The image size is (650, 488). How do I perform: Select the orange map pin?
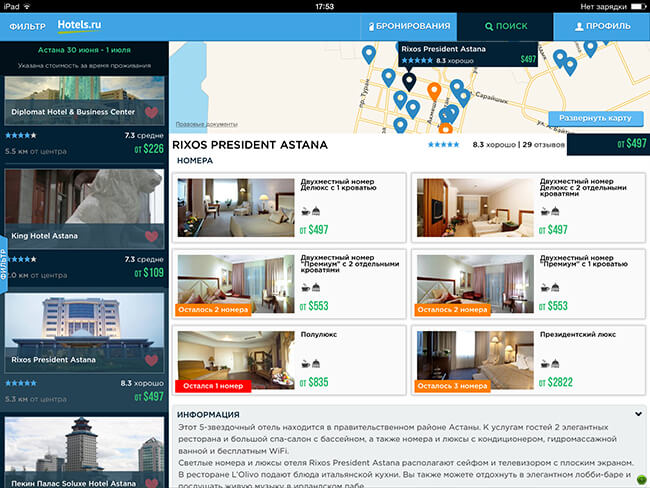(434, 91)
